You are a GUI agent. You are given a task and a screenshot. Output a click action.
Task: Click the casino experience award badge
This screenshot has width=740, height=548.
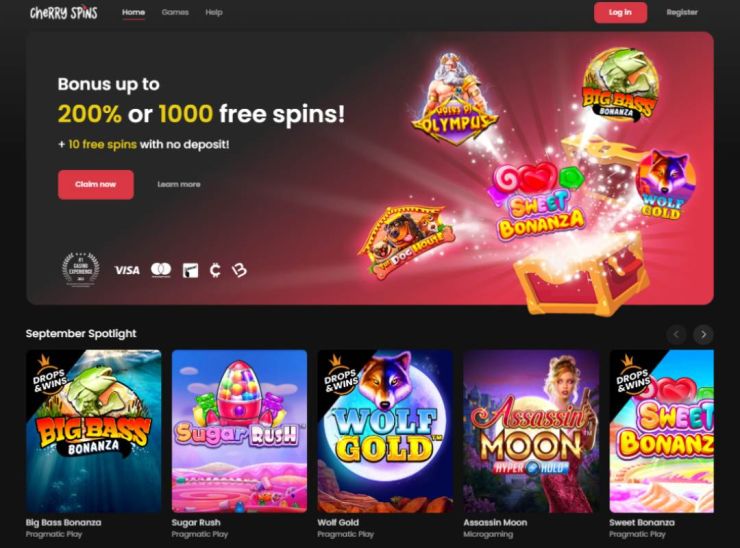[81, 270]
